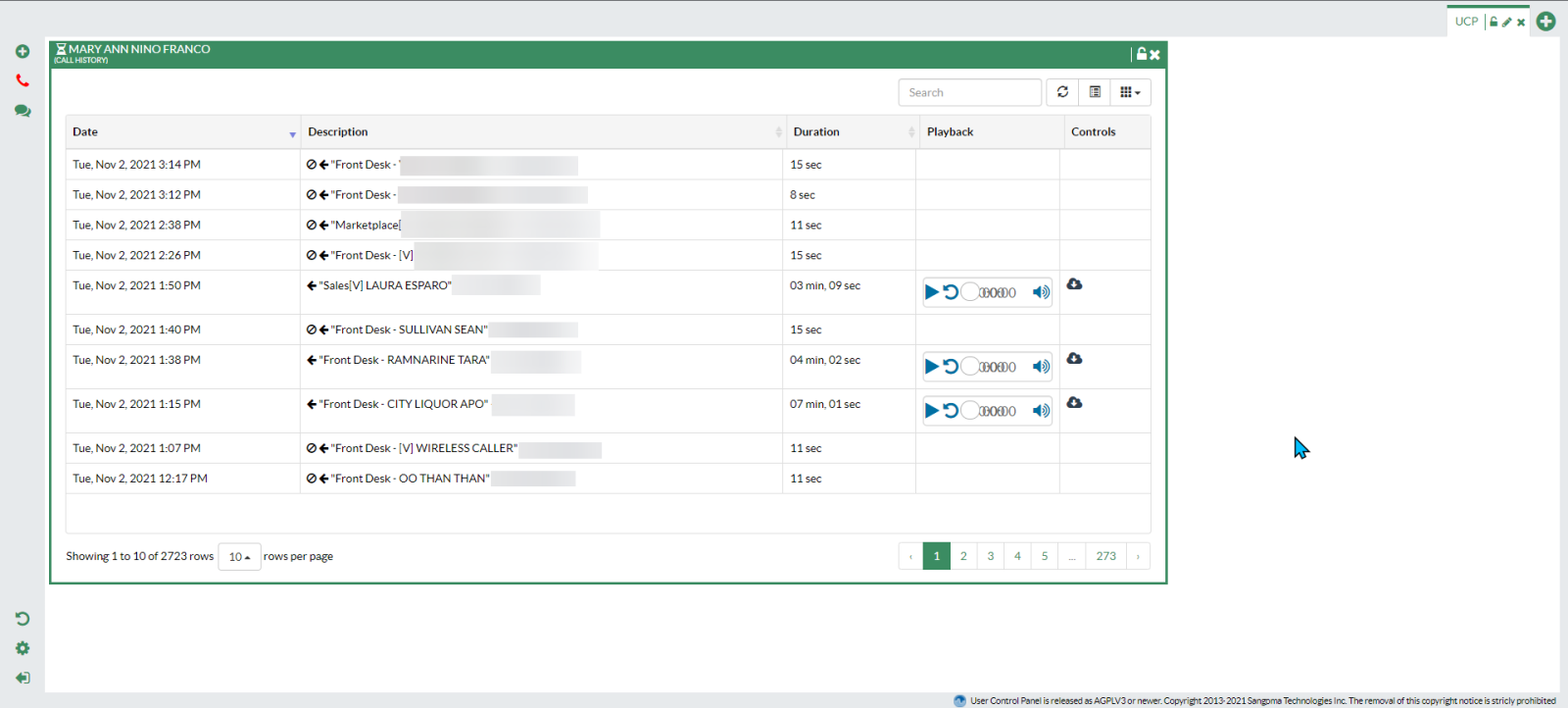Click the logout icon at bottom of sidebar

(x=23, y=678)
